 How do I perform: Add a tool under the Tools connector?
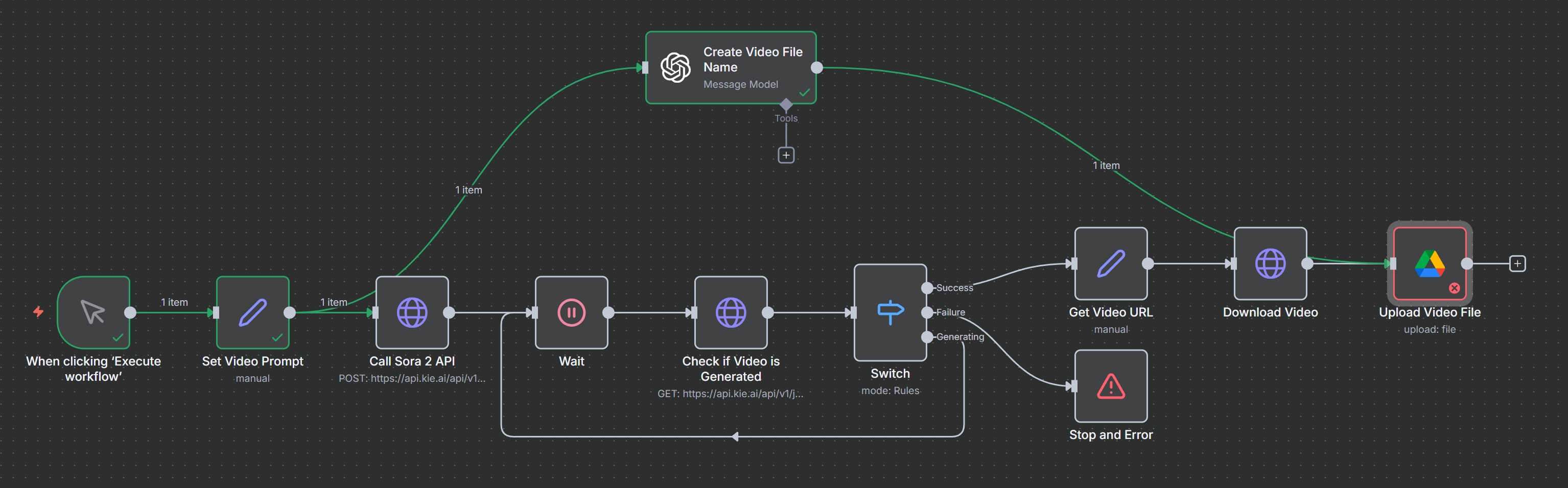tap(786, 155)
